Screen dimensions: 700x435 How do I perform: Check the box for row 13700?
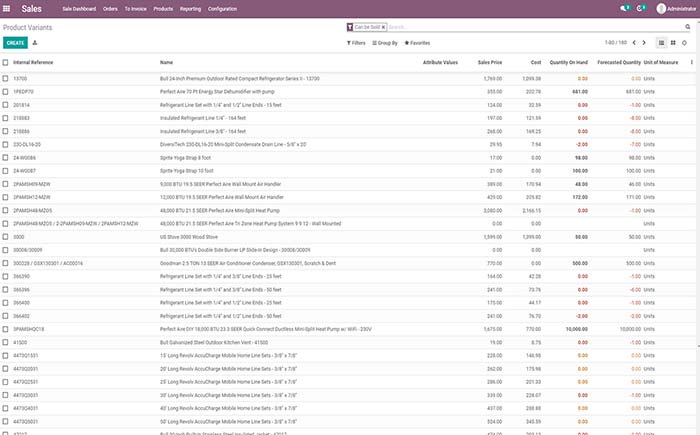(5, 77)
